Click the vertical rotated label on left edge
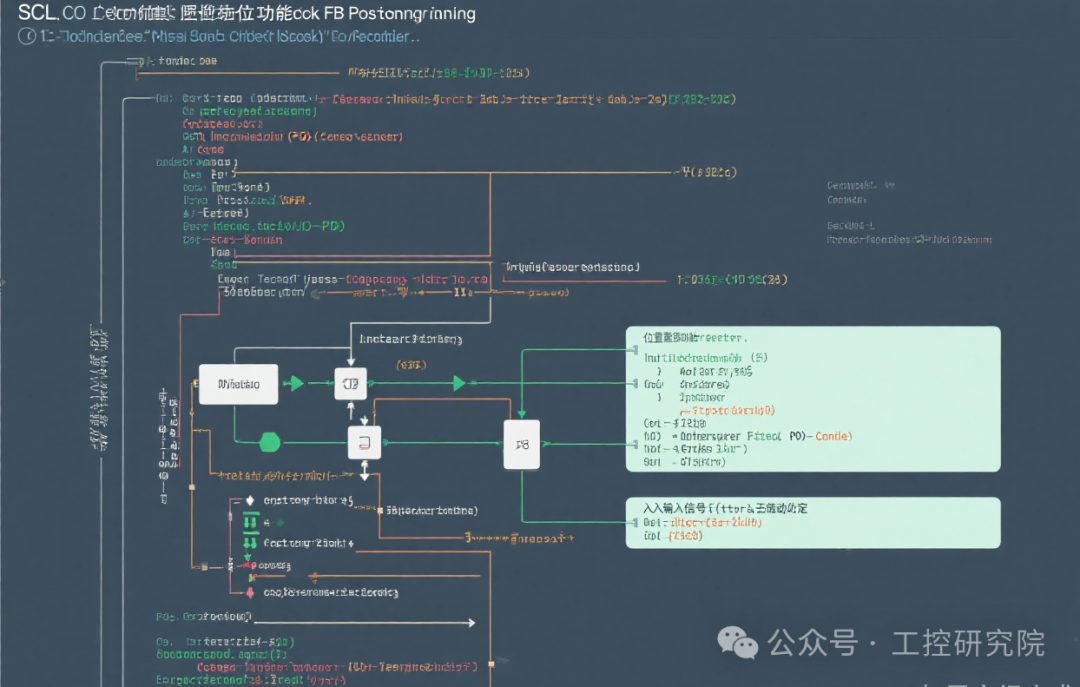1080x687 pixels. (x=99, y=388)
